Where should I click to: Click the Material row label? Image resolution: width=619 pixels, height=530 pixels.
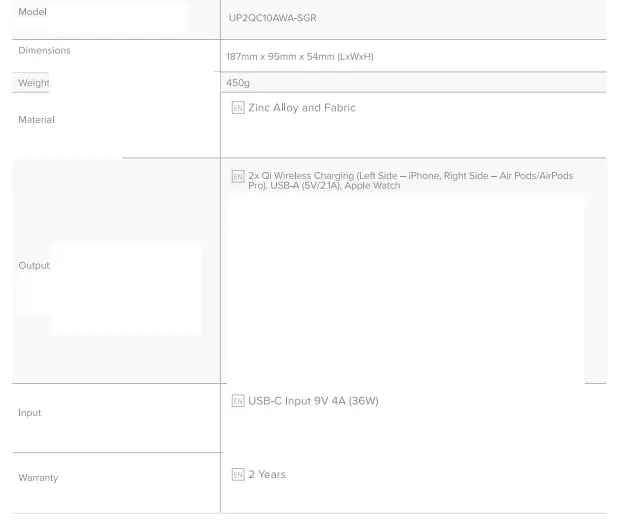(x=36, y=120)
